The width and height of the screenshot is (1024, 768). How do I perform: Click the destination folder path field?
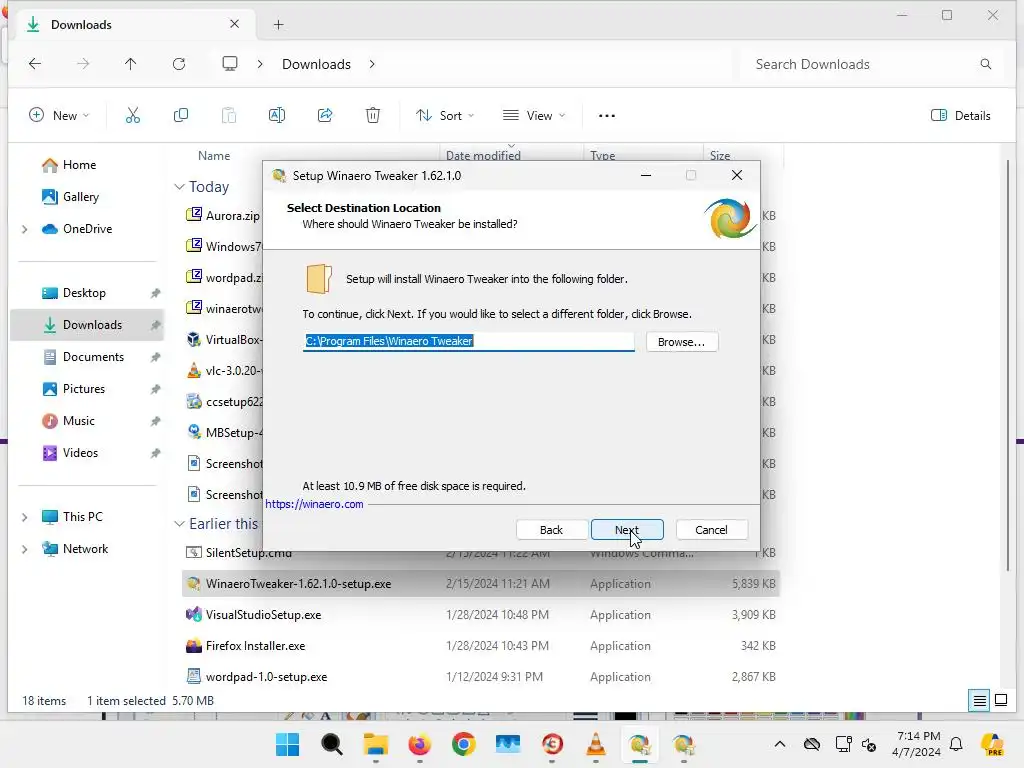pyautogui.click(x=468, y=341)
